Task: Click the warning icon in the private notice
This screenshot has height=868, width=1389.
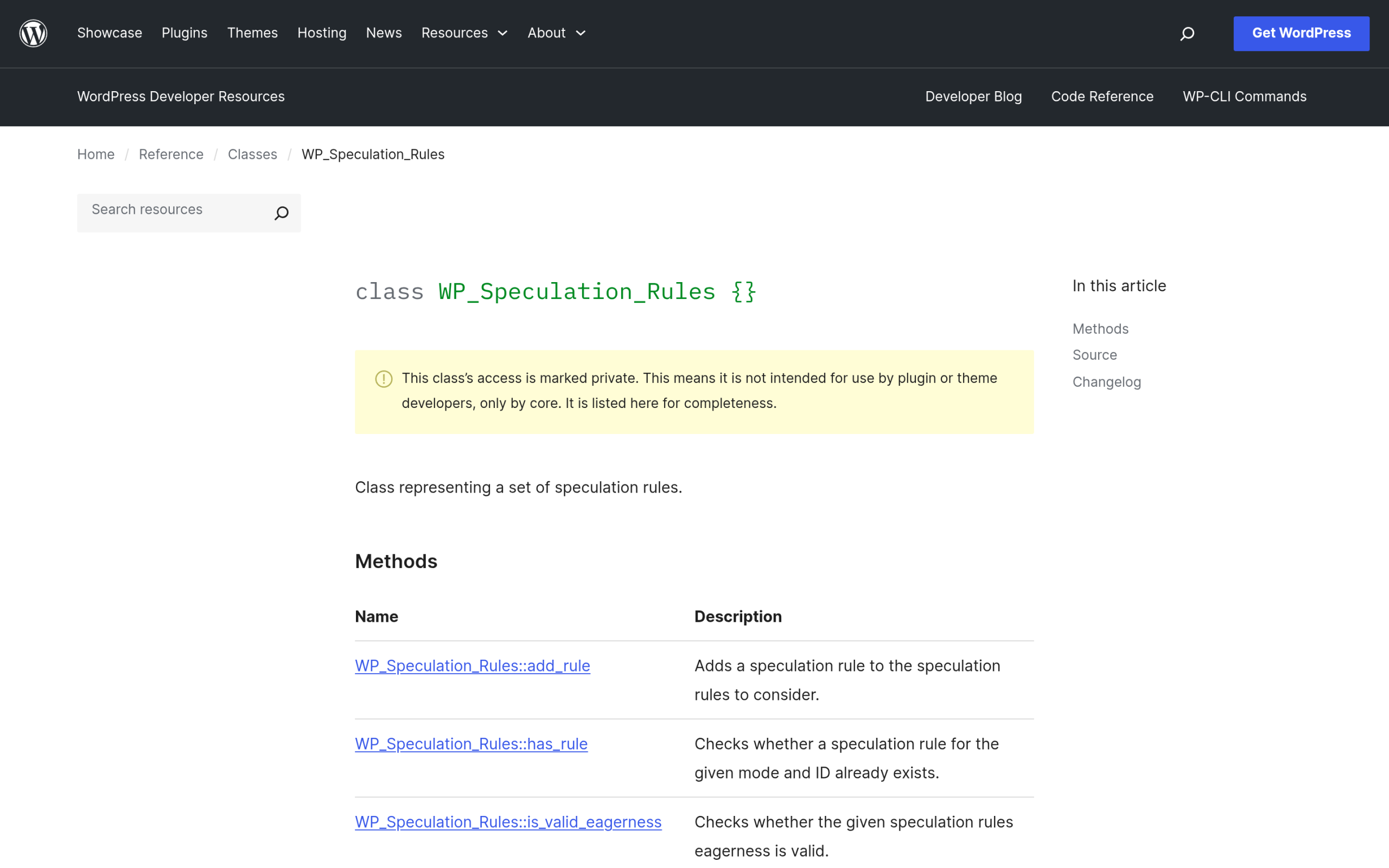Action: [384, 379]
